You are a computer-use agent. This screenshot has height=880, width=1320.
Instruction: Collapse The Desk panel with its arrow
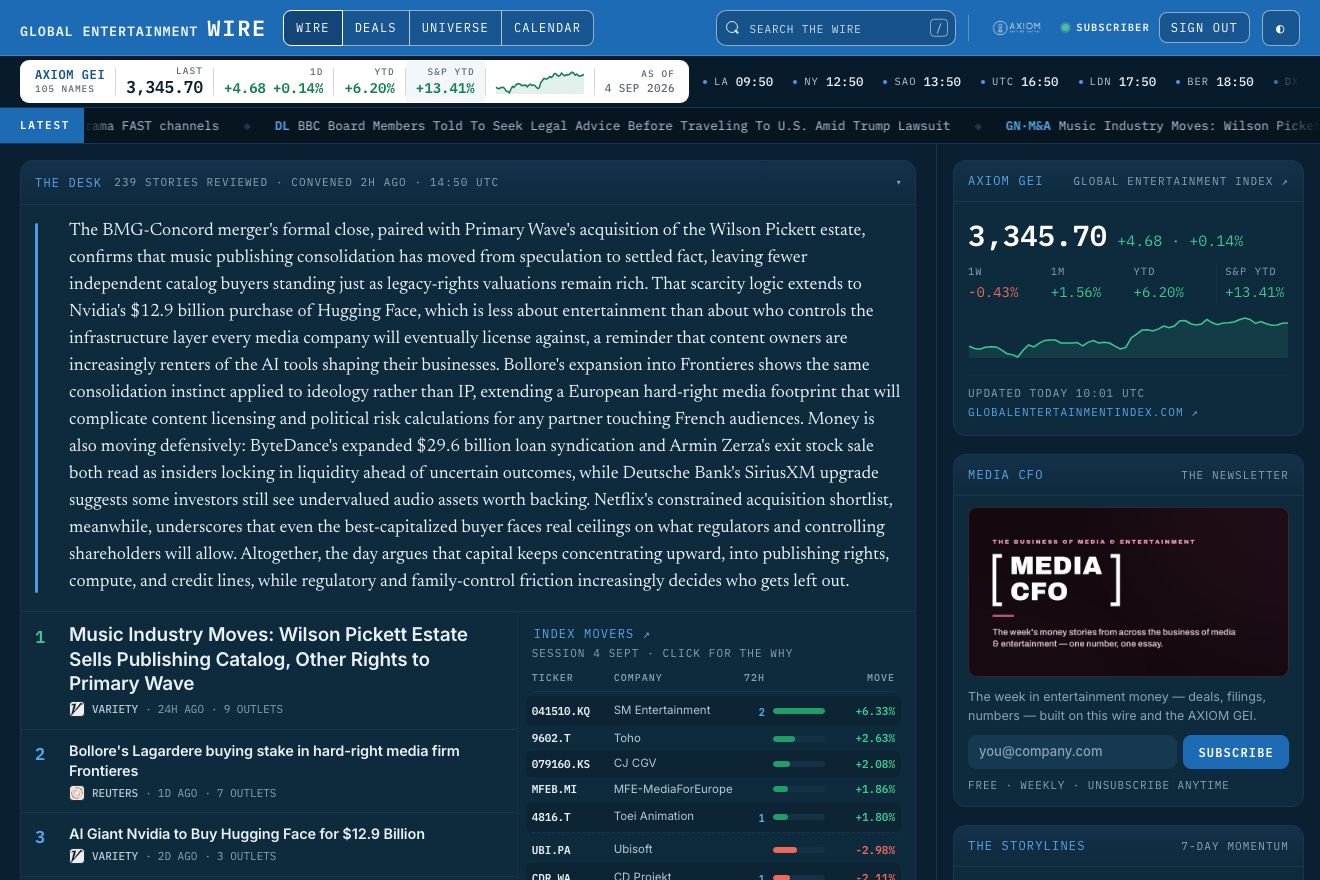click(898, 183)
